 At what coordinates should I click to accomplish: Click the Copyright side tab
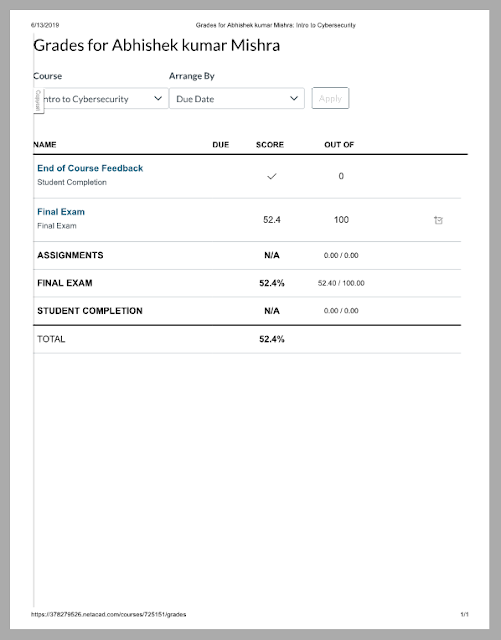point(38,101)
